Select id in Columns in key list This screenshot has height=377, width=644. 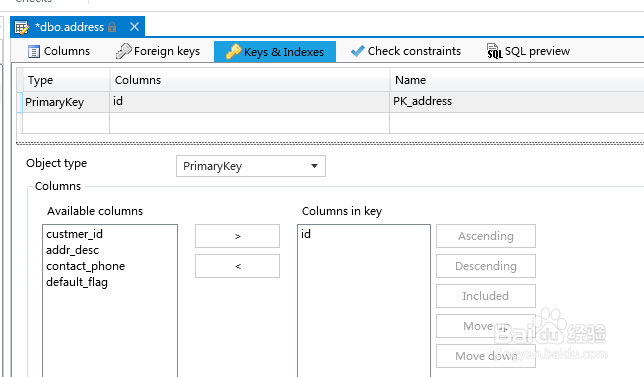pos(306,234)
